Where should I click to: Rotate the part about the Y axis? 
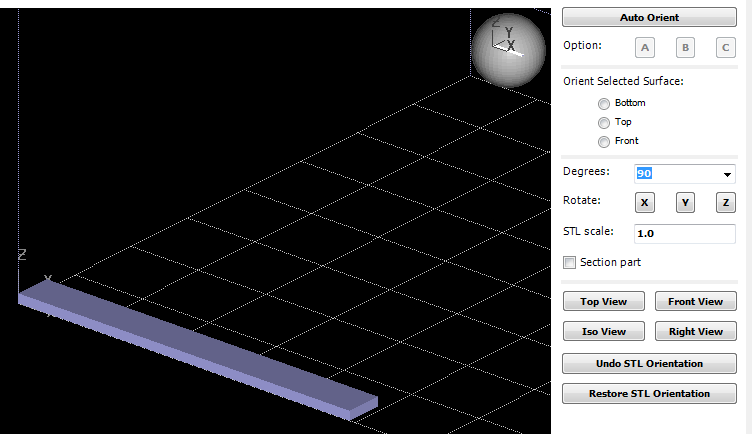685,202
